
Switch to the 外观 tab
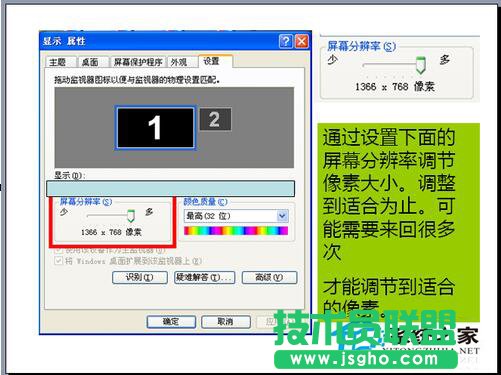click(182, 62)
